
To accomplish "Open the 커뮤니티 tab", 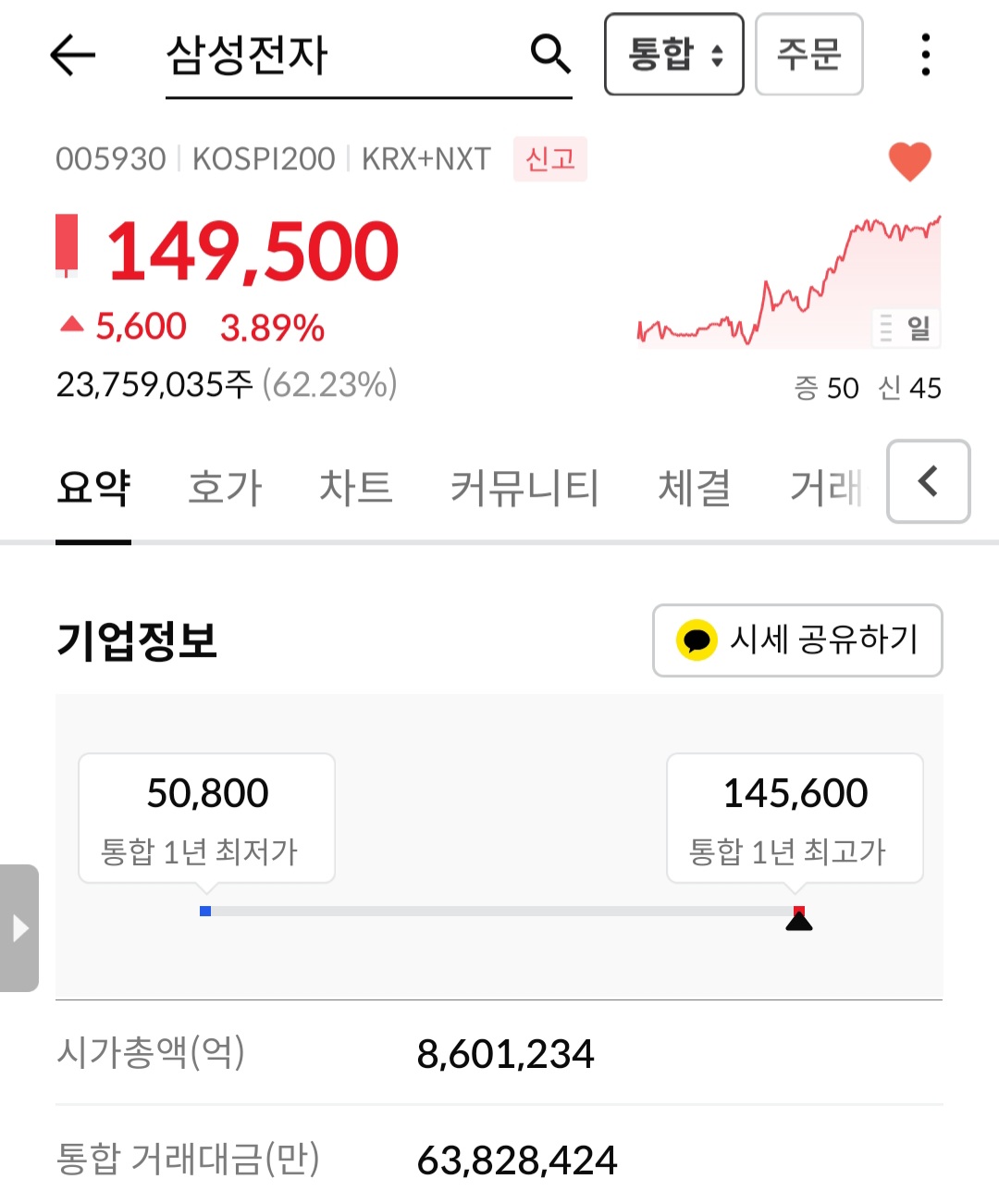I will click(x=524, y=488).
